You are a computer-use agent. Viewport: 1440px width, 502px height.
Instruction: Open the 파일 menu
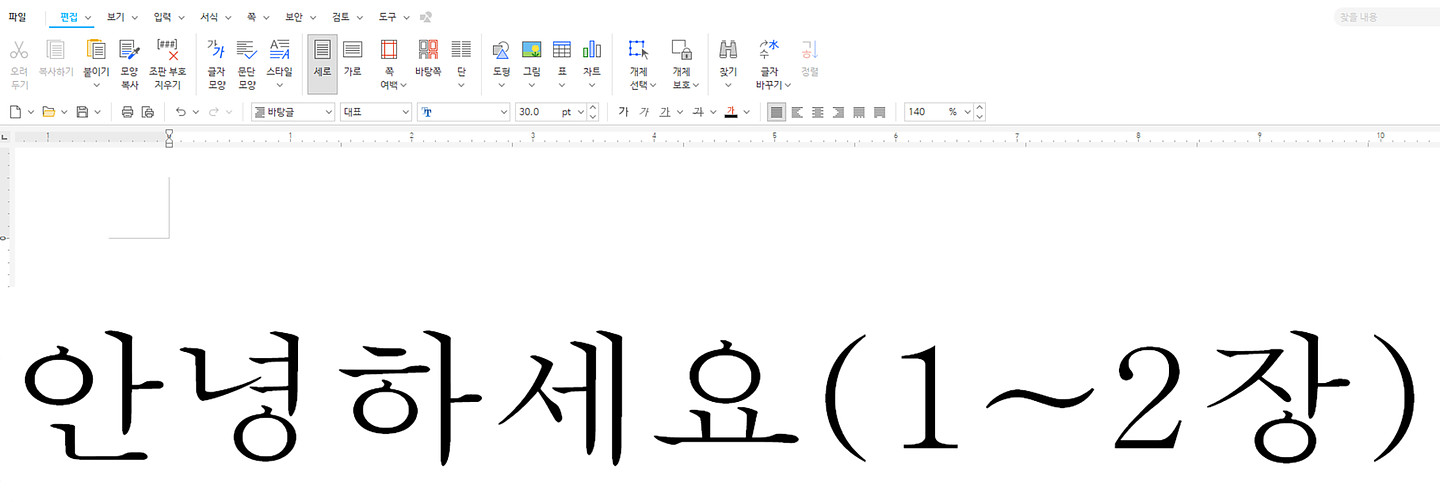(x=18, y=17)
